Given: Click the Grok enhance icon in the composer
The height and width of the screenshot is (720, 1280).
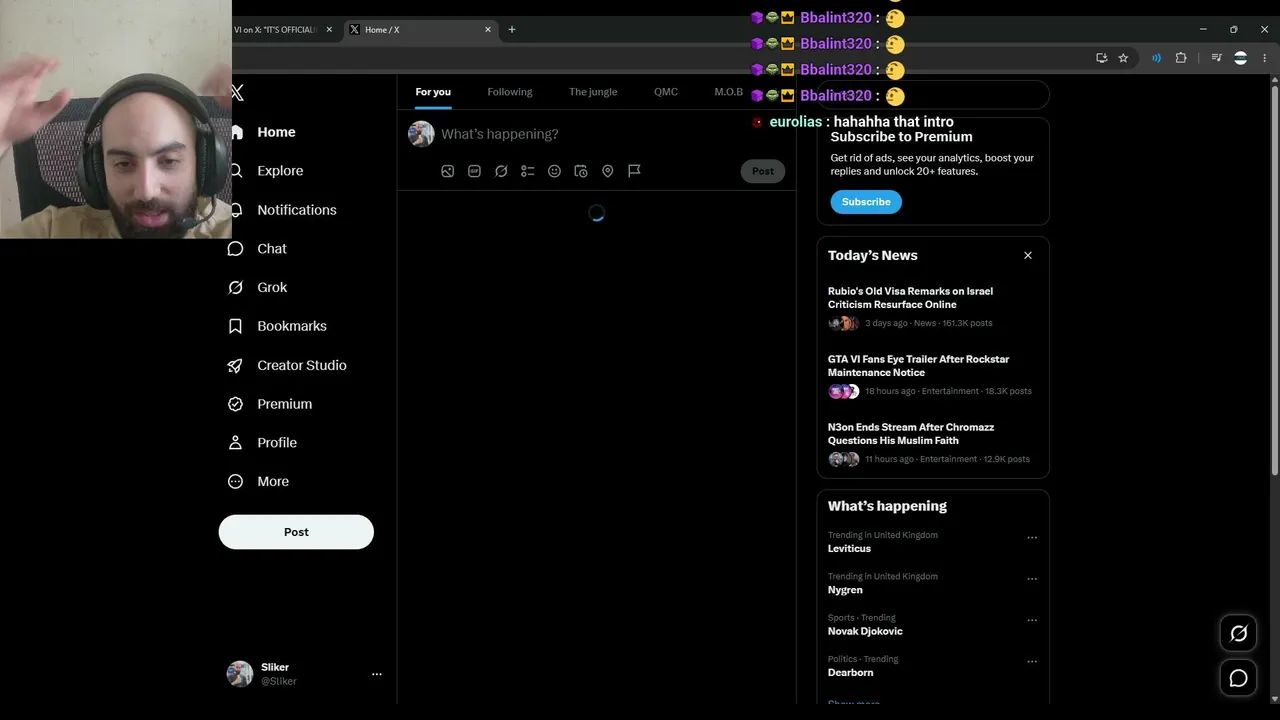Looking at the screenshot, I should coord(501,171).
